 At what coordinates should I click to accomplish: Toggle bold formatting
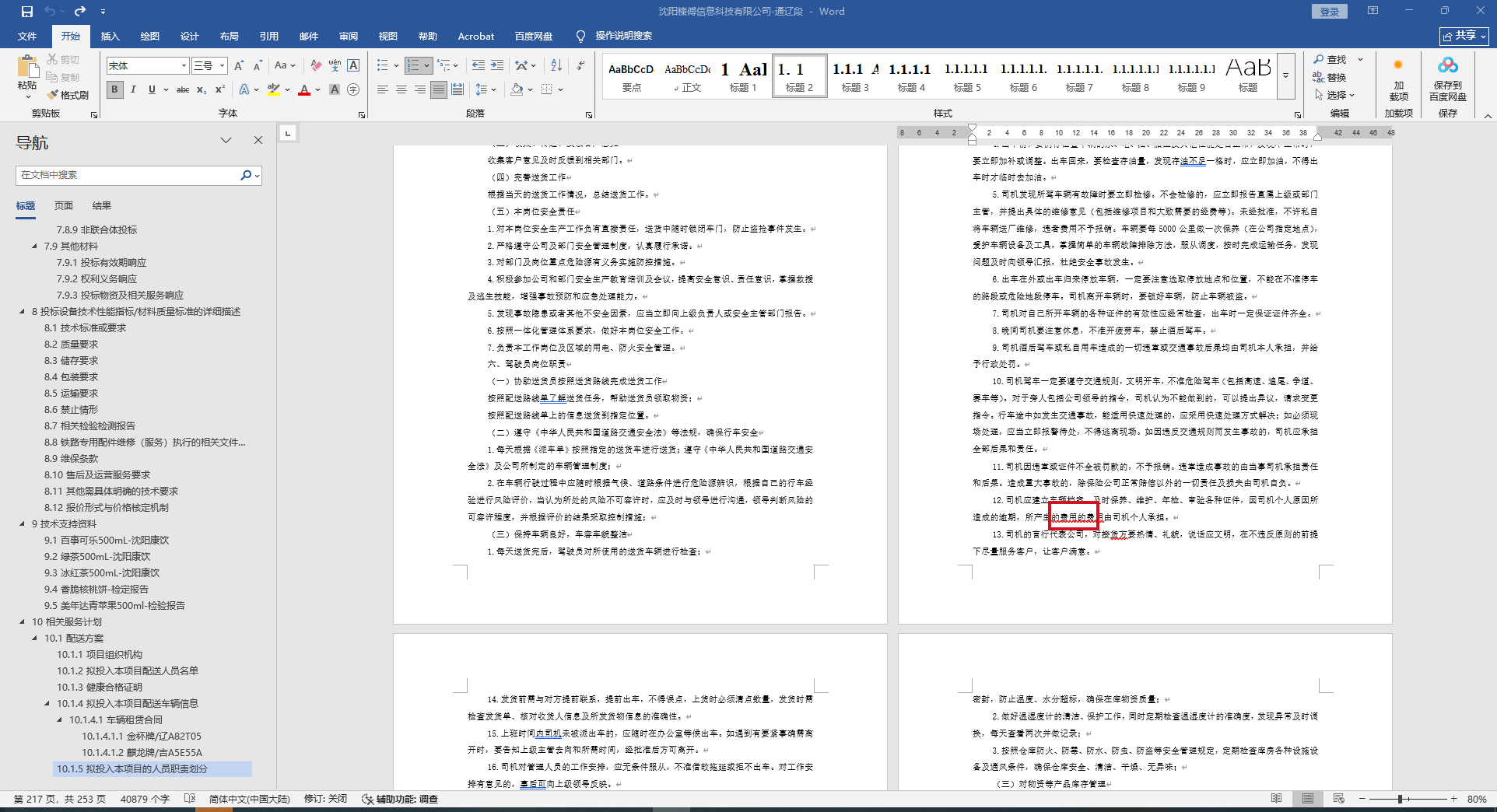click(114, 89)
